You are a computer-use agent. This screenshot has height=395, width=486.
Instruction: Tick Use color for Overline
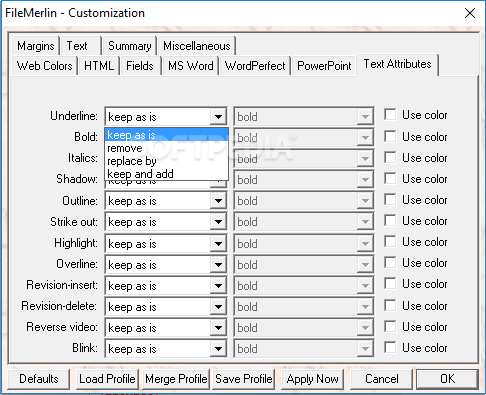tap(390, 262)
